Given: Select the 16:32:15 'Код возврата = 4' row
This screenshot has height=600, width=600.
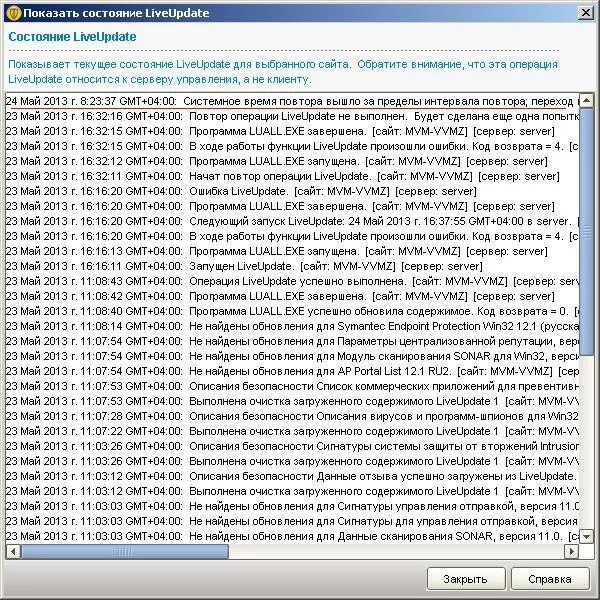Looking at the screenshot, I should (292, 146).
